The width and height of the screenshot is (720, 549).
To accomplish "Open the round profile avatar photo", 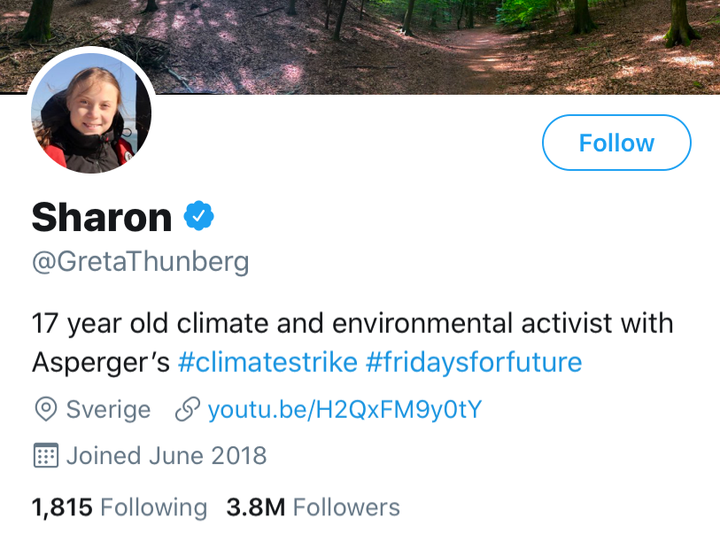I will click(92, 117).
